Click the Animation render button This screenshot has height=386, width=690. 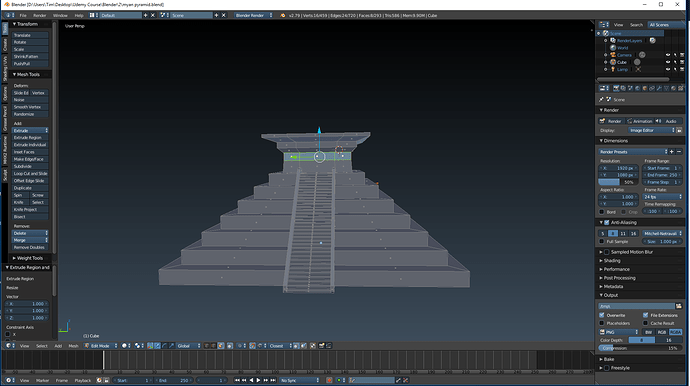point(640,121)
